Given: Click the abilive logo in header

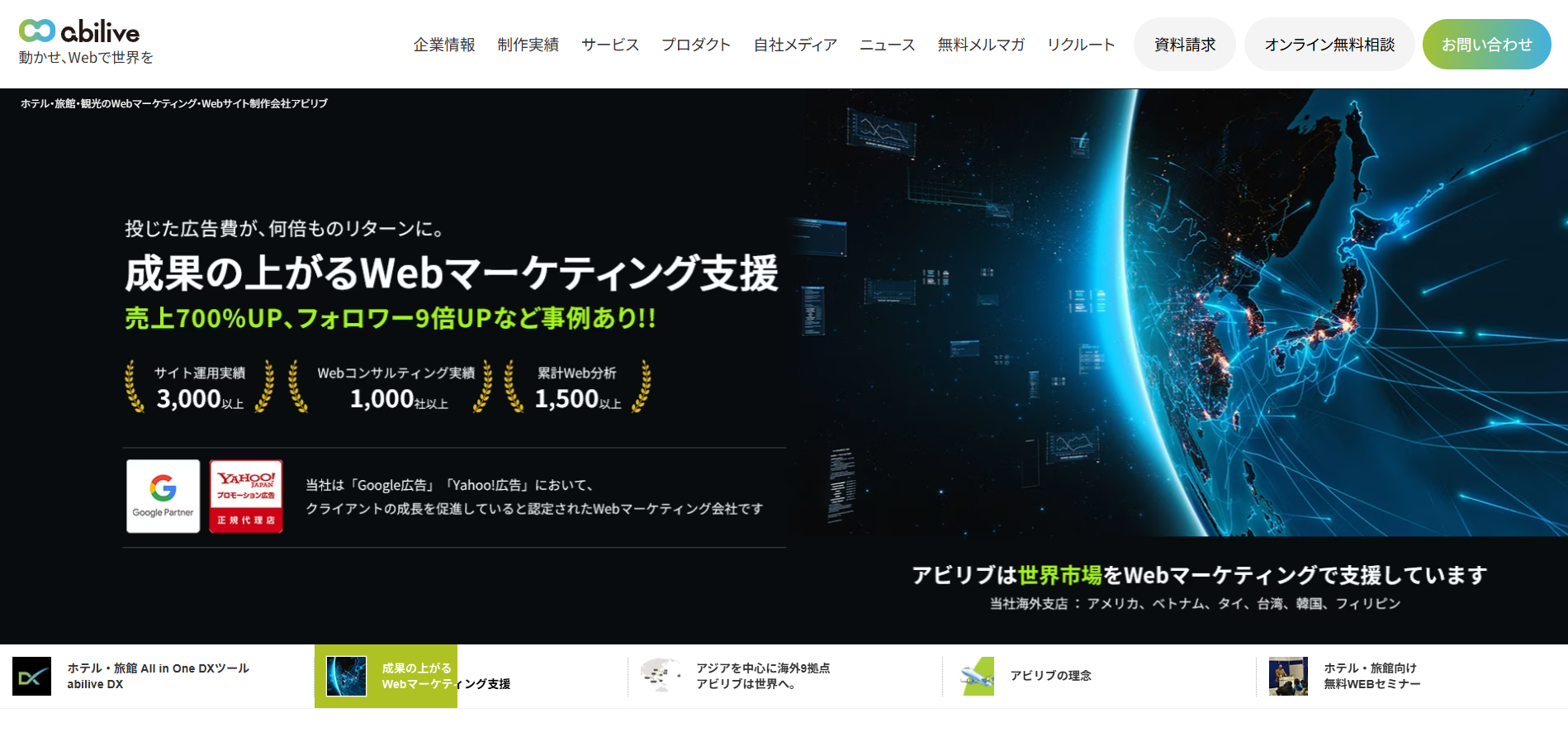Looking at the screenshot, I should pyautogui.click(x=79, y=32).
